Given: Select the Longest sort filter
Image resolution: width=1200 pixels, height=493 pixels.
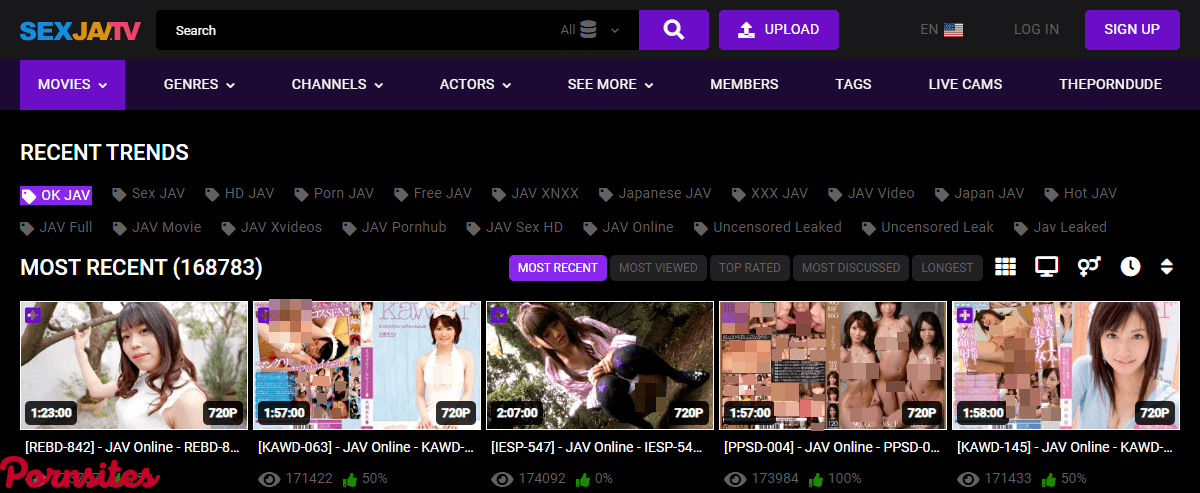Looking at the screenshot, I should point(947,268).
